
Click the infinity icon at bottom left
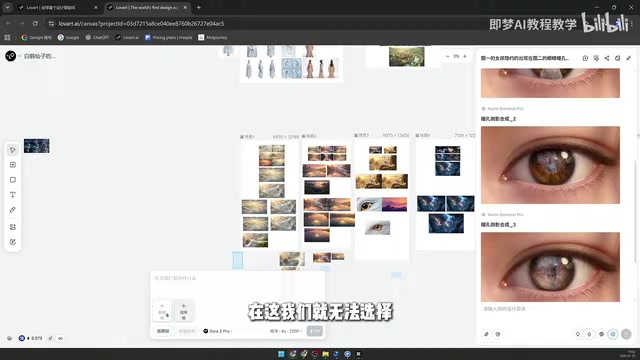coord(60,338)
